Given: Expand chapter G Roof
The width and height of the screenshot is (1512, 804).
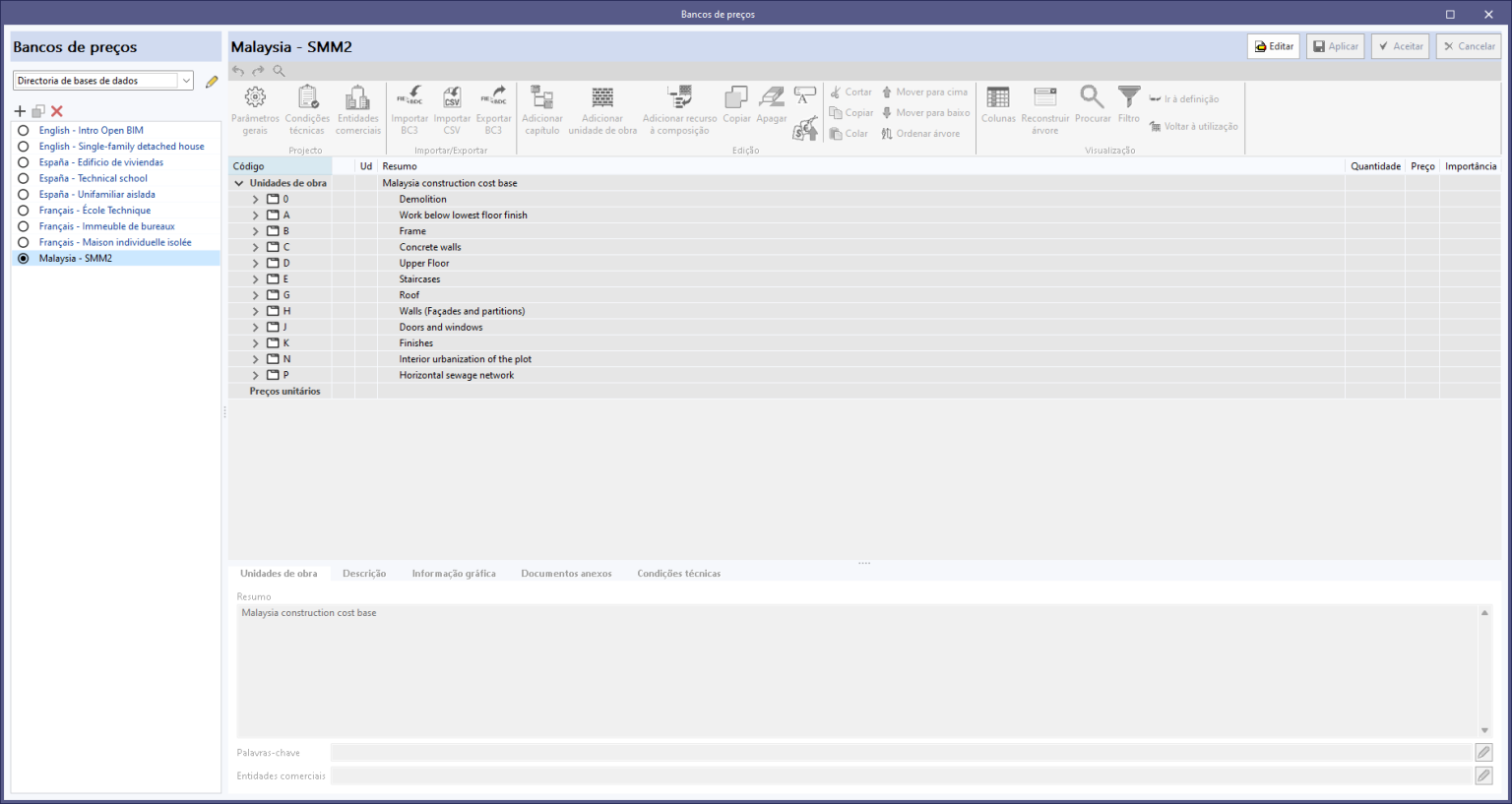Looking at the screenshot, I should 256,295.
